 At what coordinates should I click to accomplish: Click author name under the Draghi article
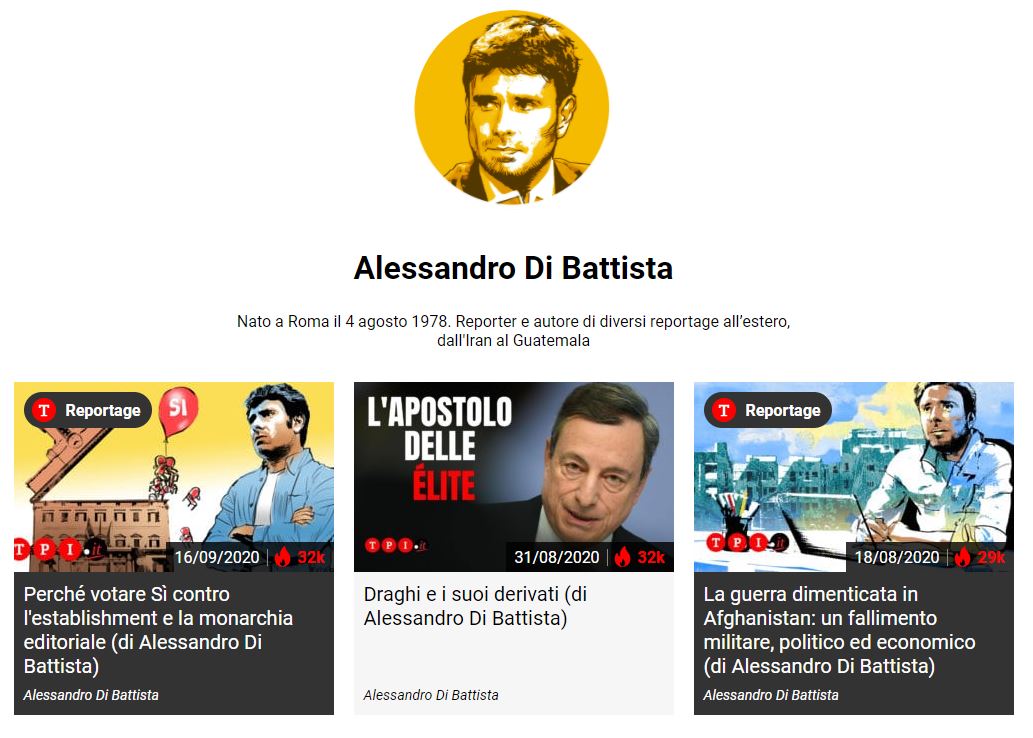[x=431, y=695]
